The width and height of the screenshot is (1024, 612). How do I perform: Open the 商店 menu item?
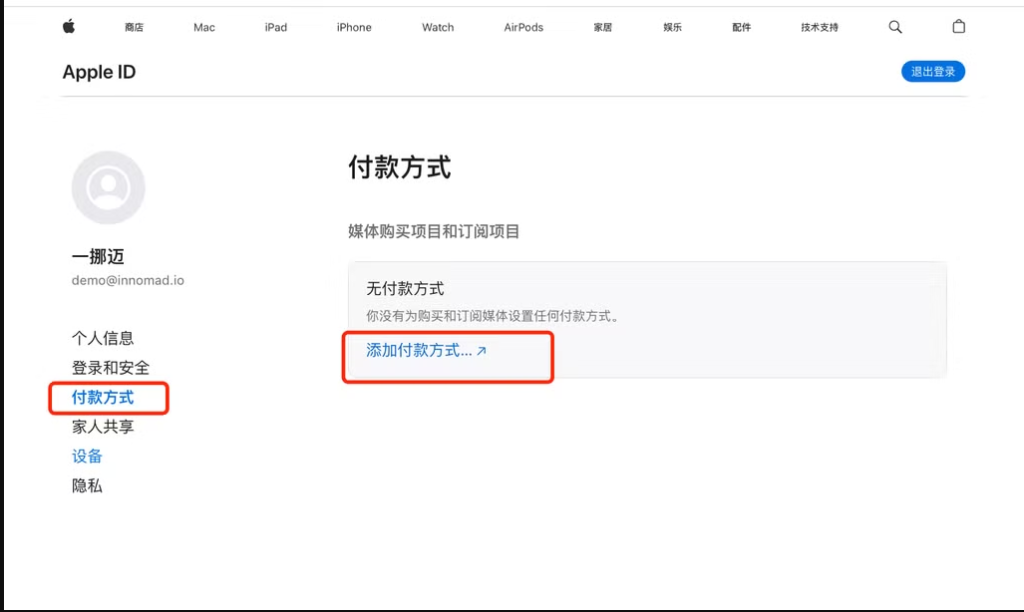(x=134, y=28)
